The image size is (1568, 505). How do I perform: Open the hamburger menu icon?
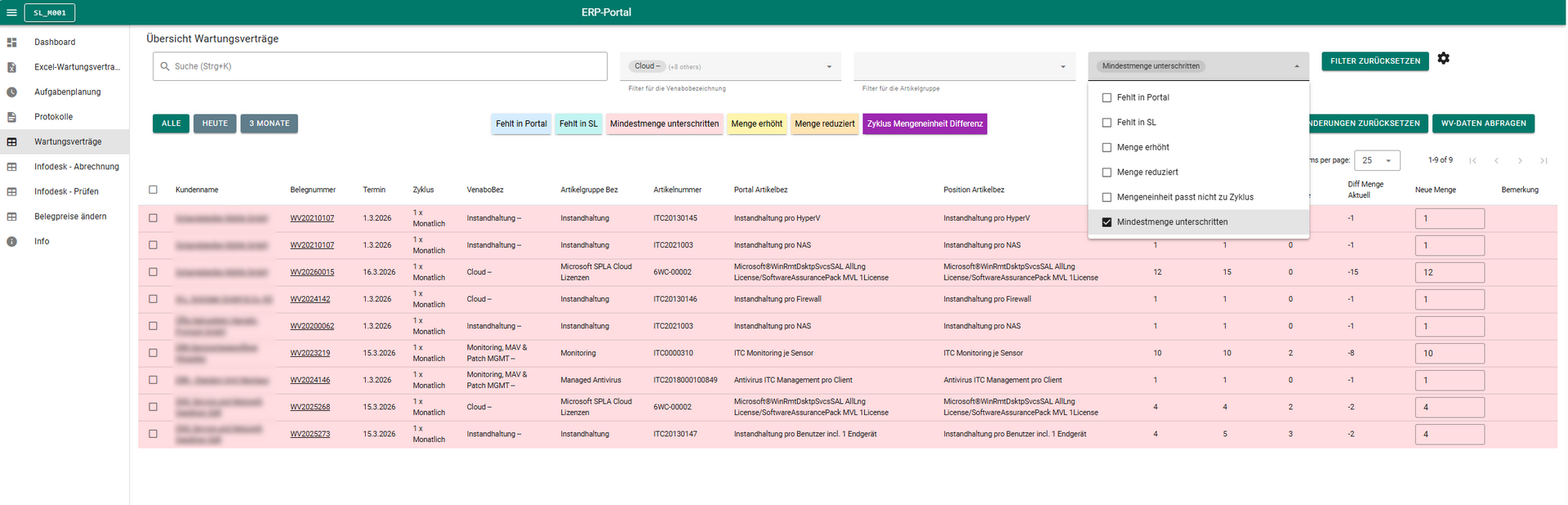pyautogui.click(x=11, y=12)
